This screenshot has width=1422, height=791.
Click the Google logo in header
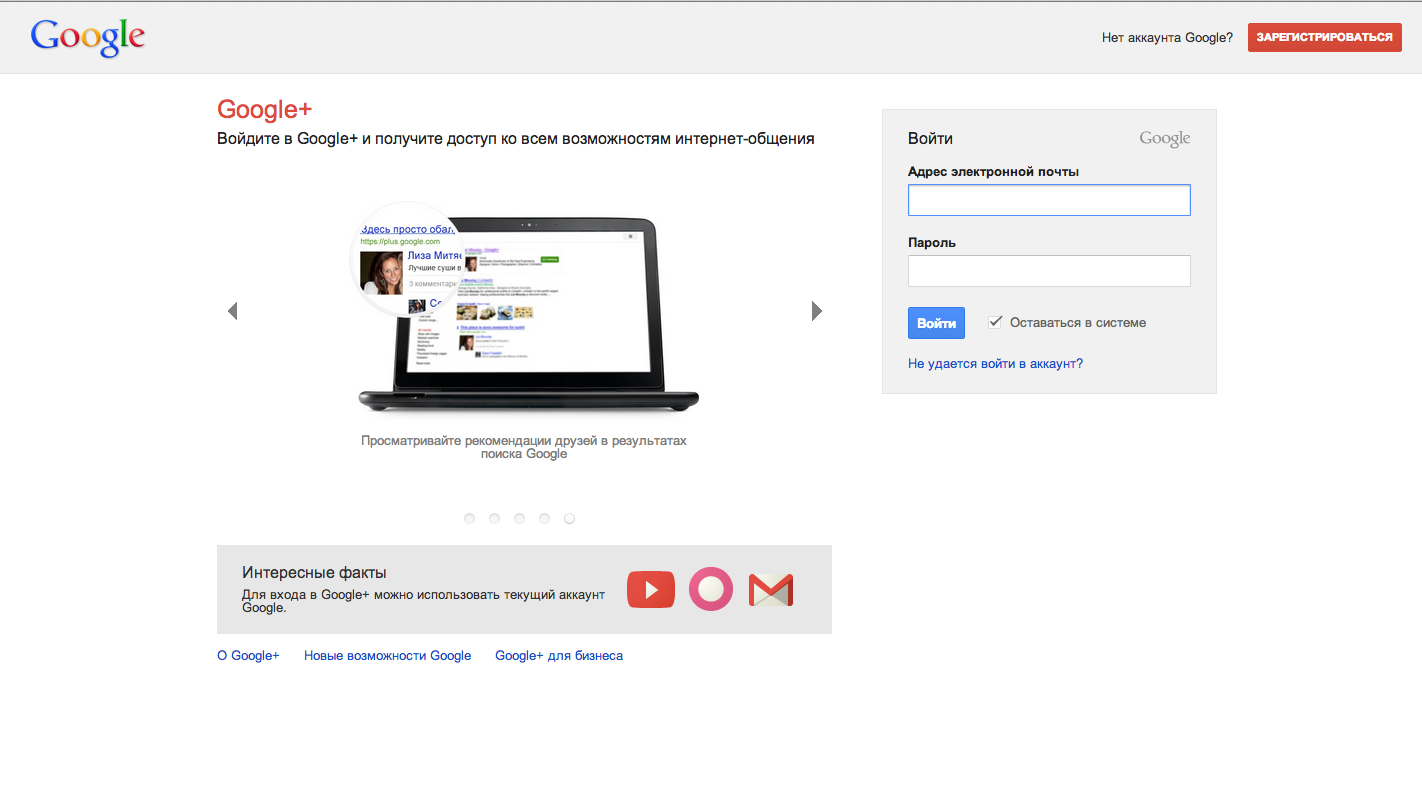(88, 37)
